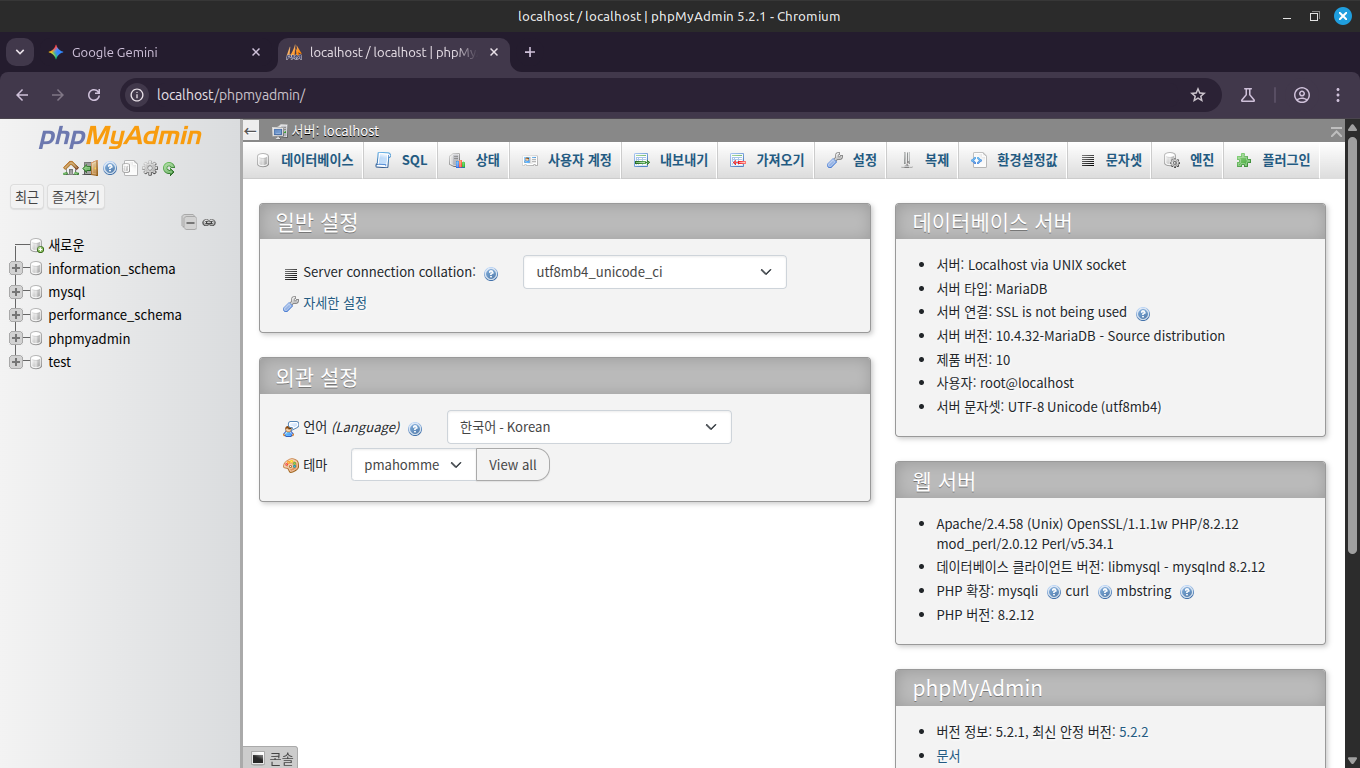Click the new database icon beside 새로운
Image resolution: width=1360 pixels, height=768 pixels.
[36, 245]
